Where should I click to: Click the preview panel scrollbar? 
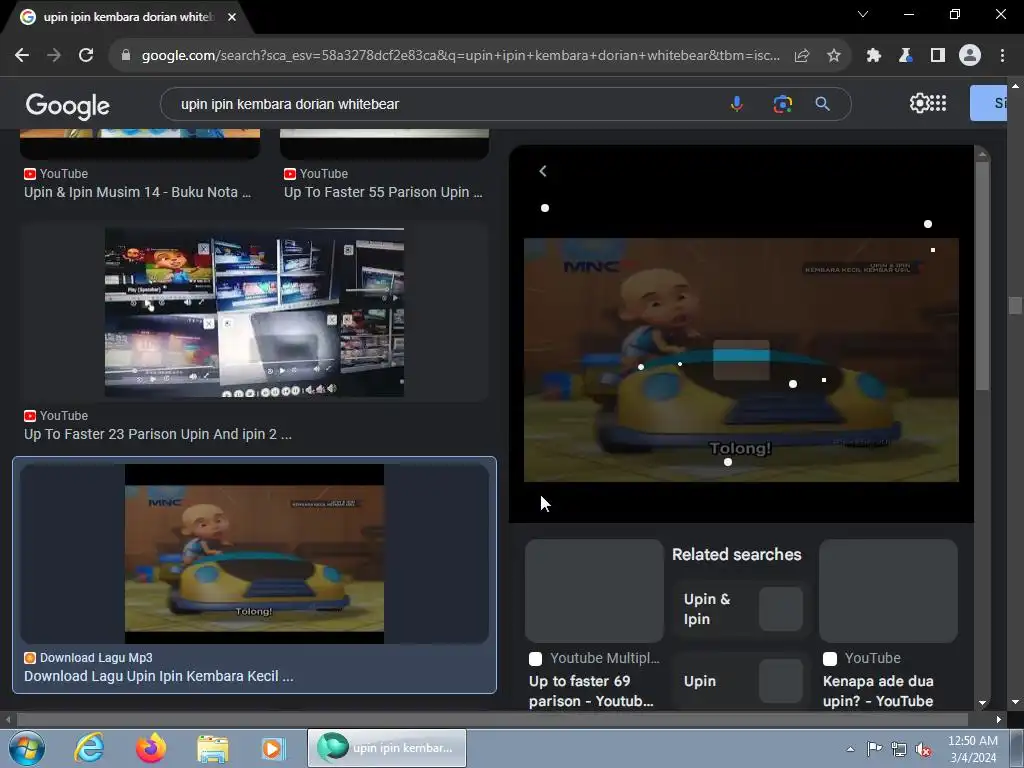tap(982, 274)
